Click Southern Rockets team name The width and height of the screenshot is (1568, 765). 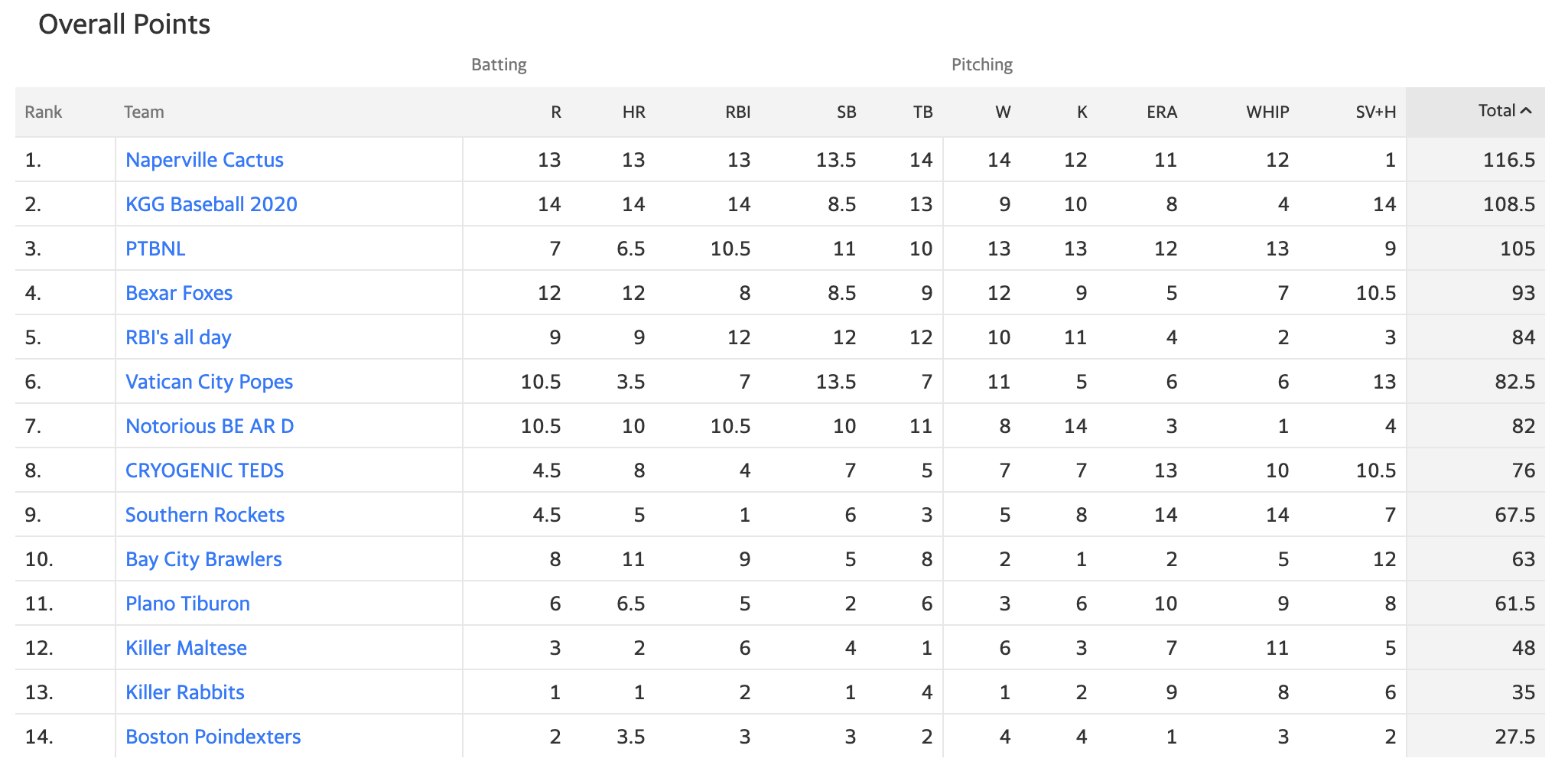(x=205, y=515)
